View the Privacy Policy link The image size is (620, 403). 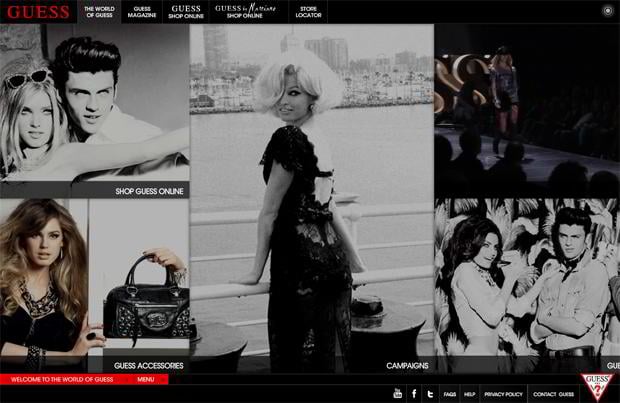tap(503, 394)
